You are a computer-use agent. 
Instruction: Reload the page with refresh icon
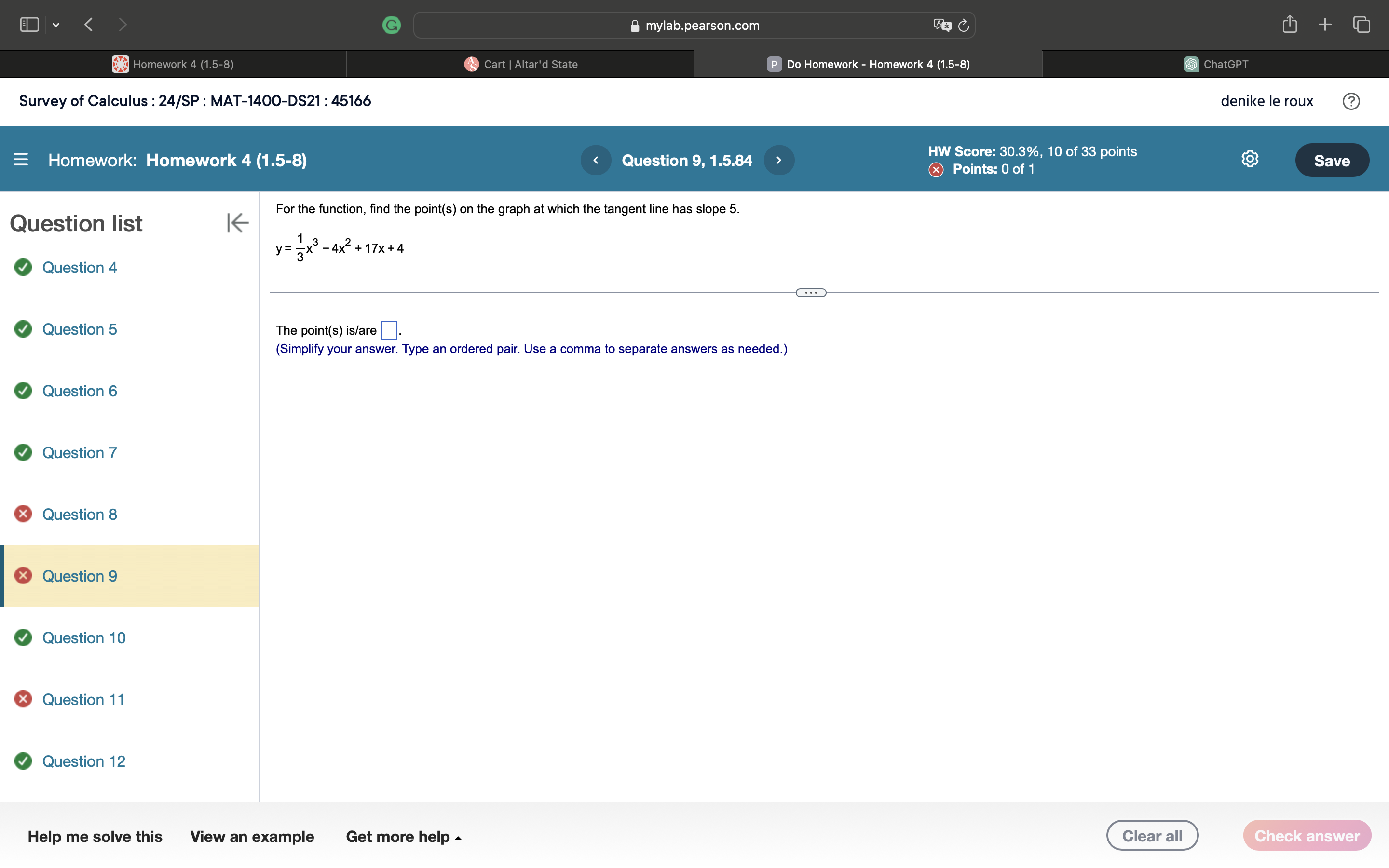point(964,25)
